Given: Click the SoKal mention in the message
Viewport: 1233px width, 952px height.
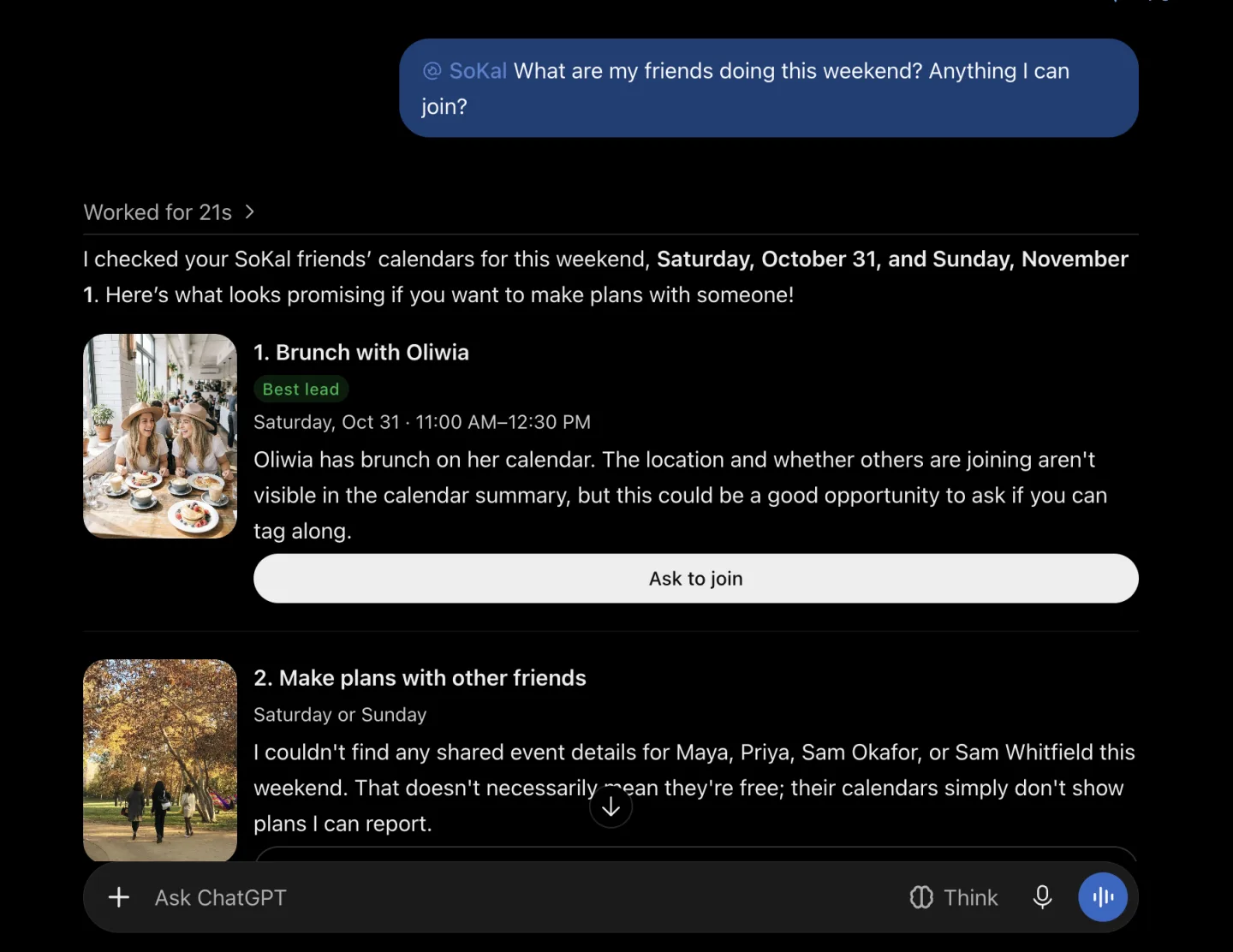Looking at the screenshot, I should (x=478, y=71).
